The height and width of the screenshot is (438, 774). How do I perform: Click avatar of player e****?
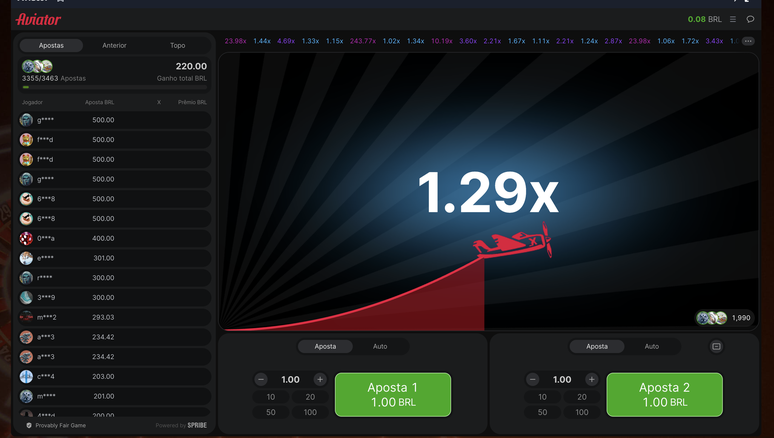pyautogui.click(x=26, y=258)
